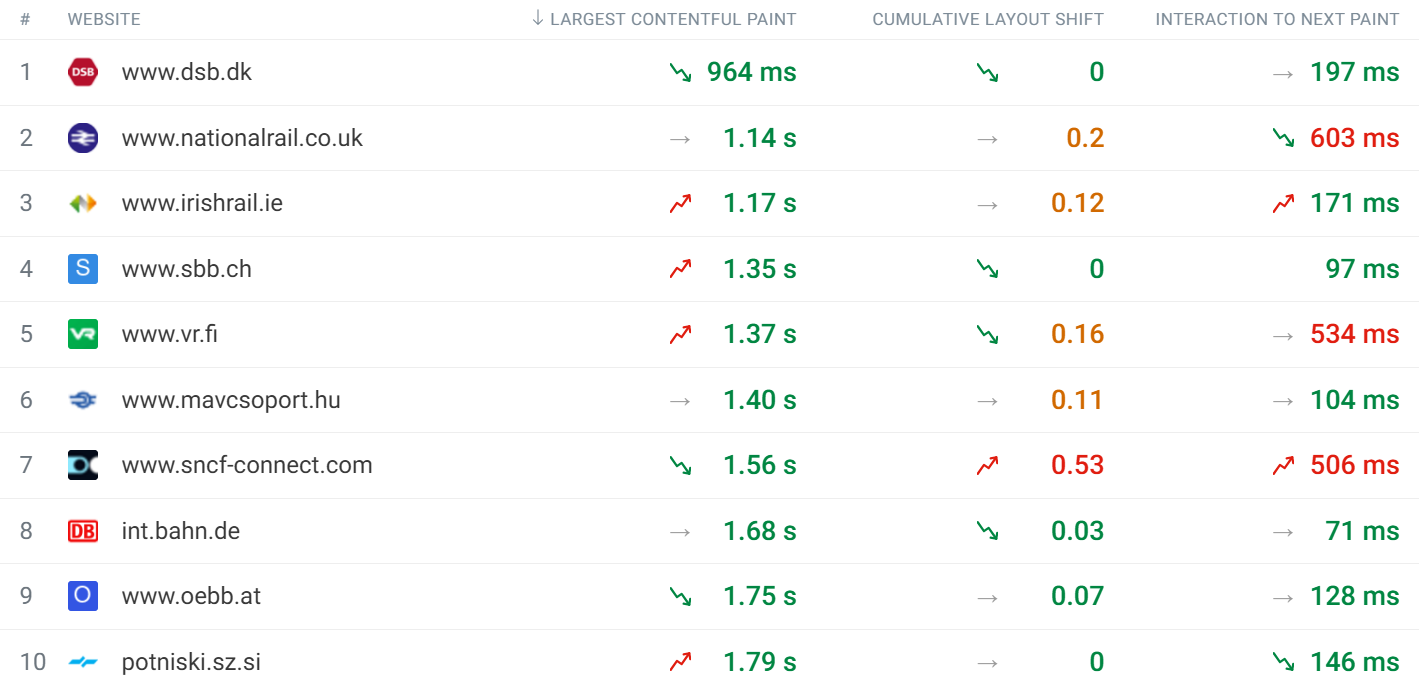This screenshot has height=687, width=1419.
Task: Click the 0.11 CLS value
Action: (1078, 400)
